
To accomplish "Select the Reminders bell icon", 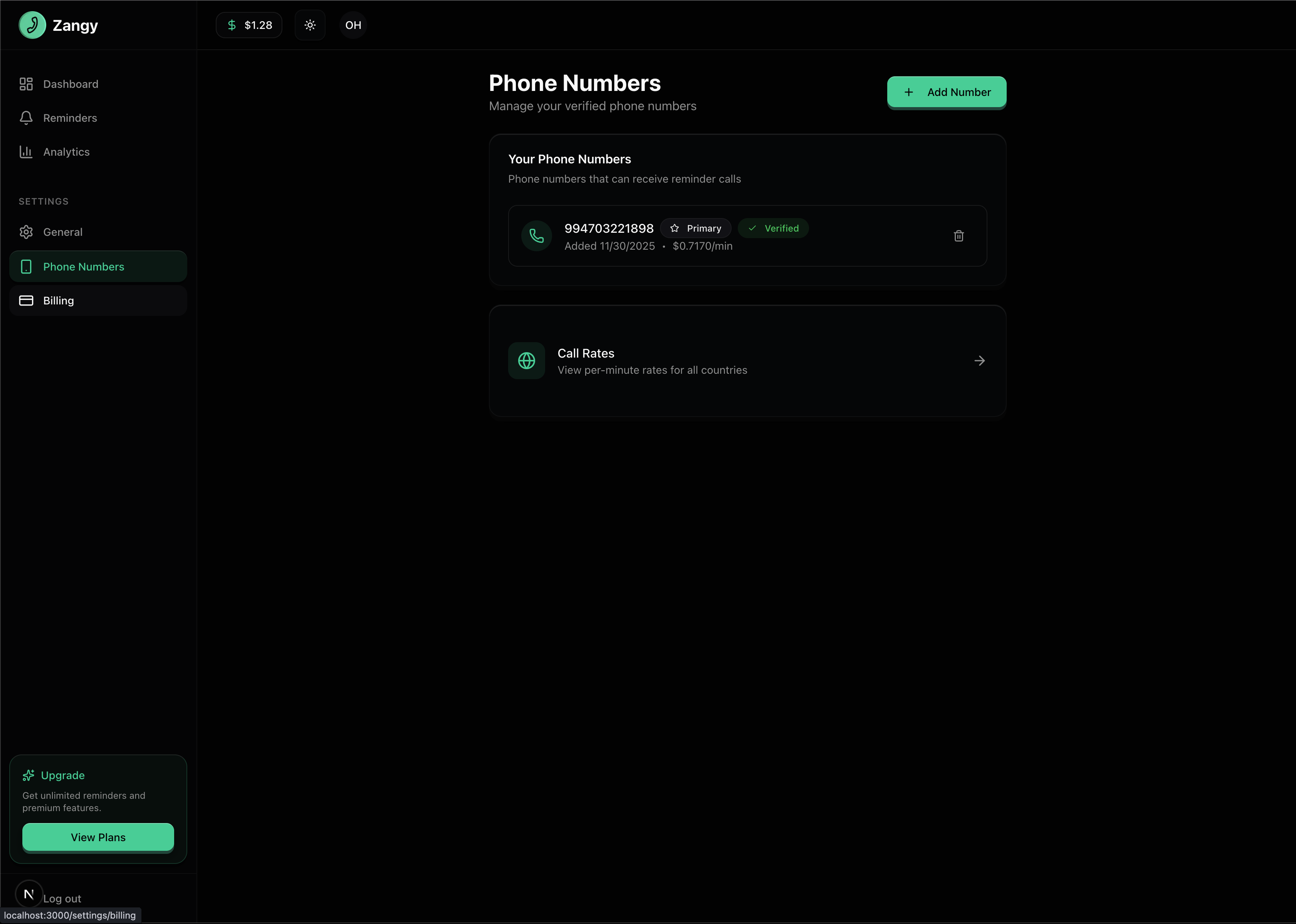I will (26, 118).
